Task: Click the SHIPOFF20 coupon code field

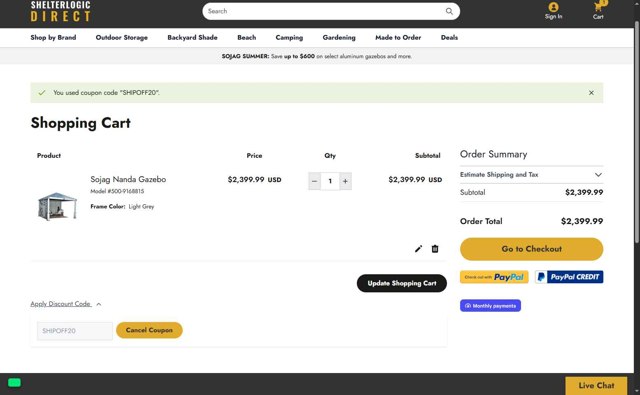Action: tap(75, 331)
